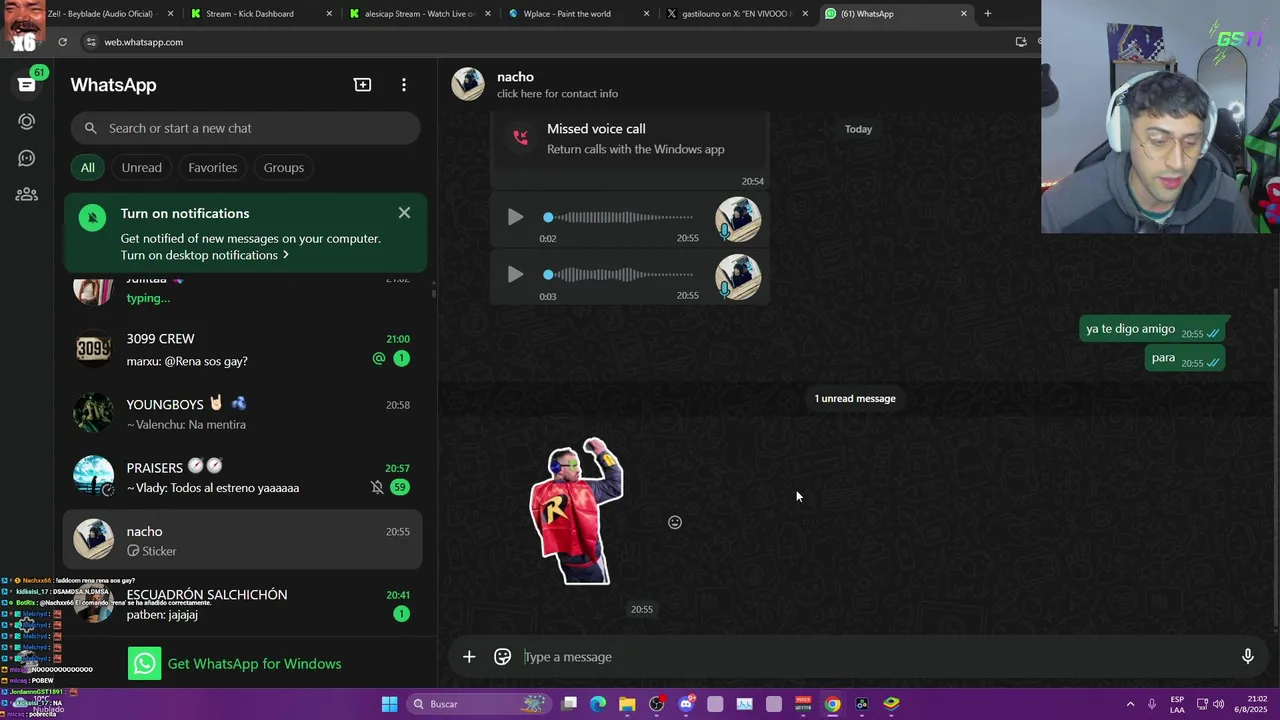
Task: Click Turn on desktop notifications link
Action: pyautogui.click(x=205, y=255)
